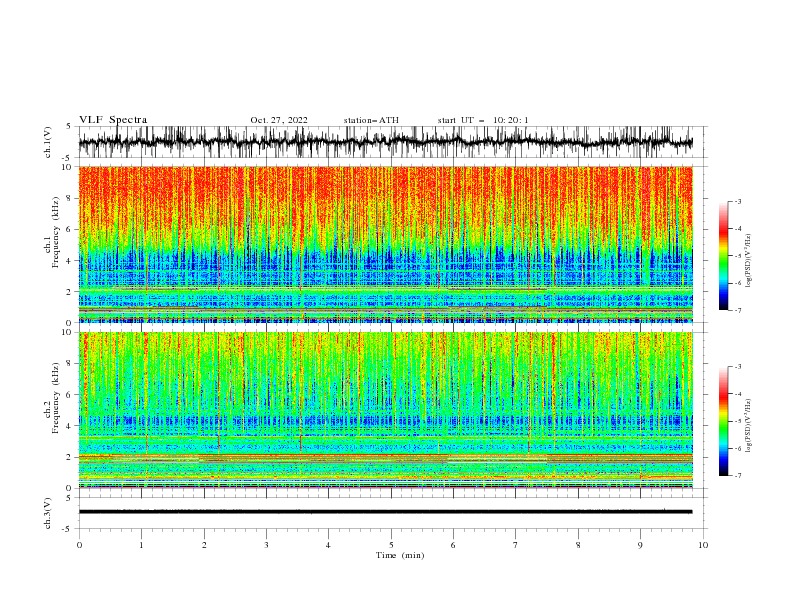The width and height of the screenshot is (792, 612).
Task: Click the "10" tick ending the Time axis
Action: point(703,545)
